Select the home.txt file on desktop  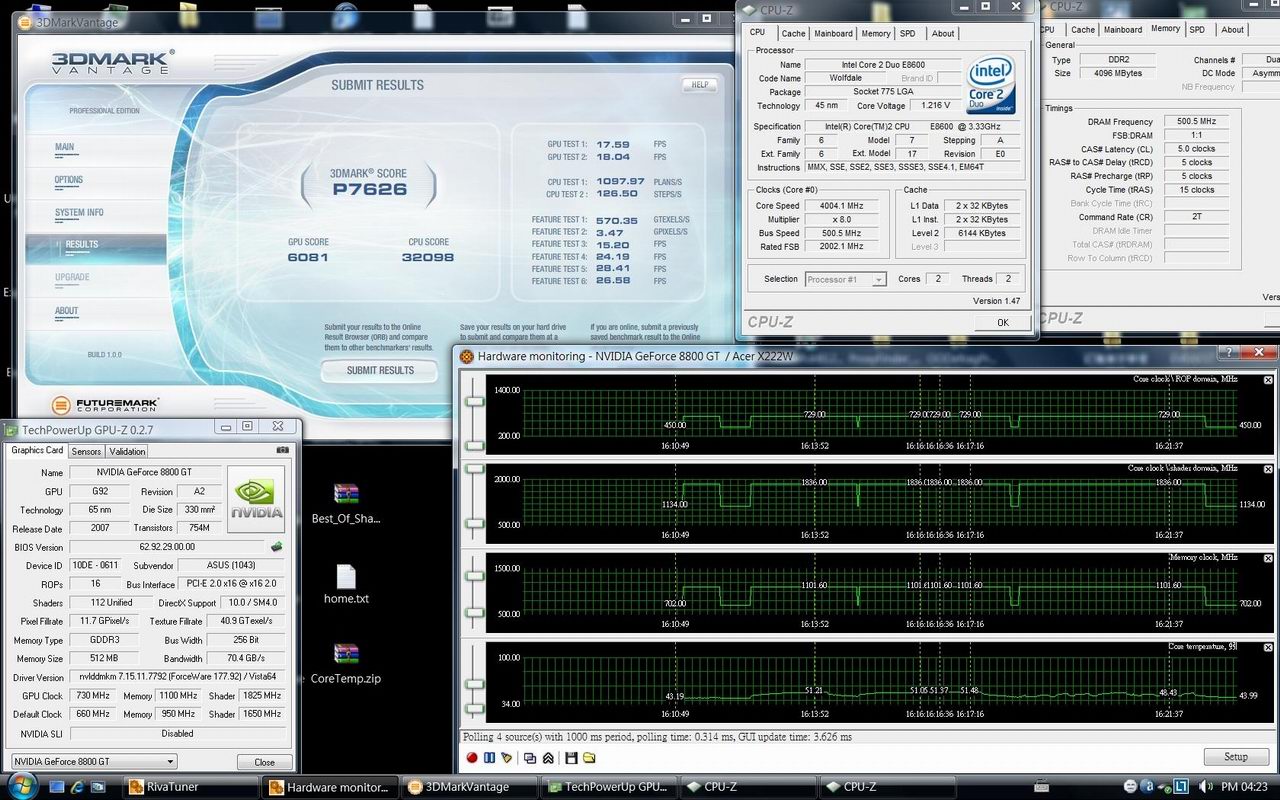[346, 584]
